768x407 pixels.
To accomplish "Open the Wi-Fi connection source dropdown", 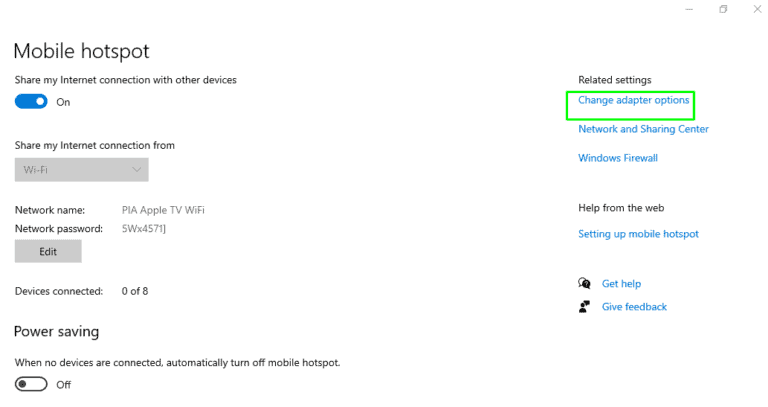I will (x=81, y=170).
